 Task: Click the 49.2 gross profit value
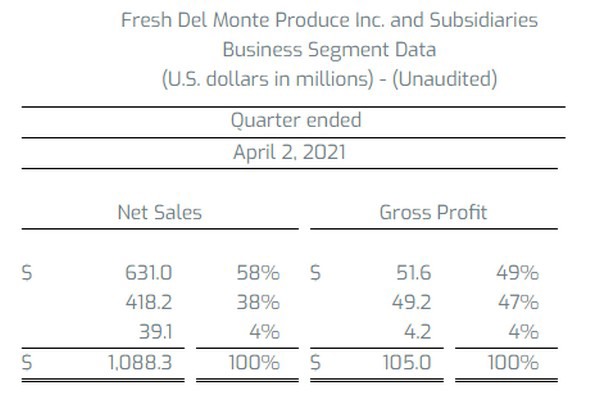pos(412,302)
